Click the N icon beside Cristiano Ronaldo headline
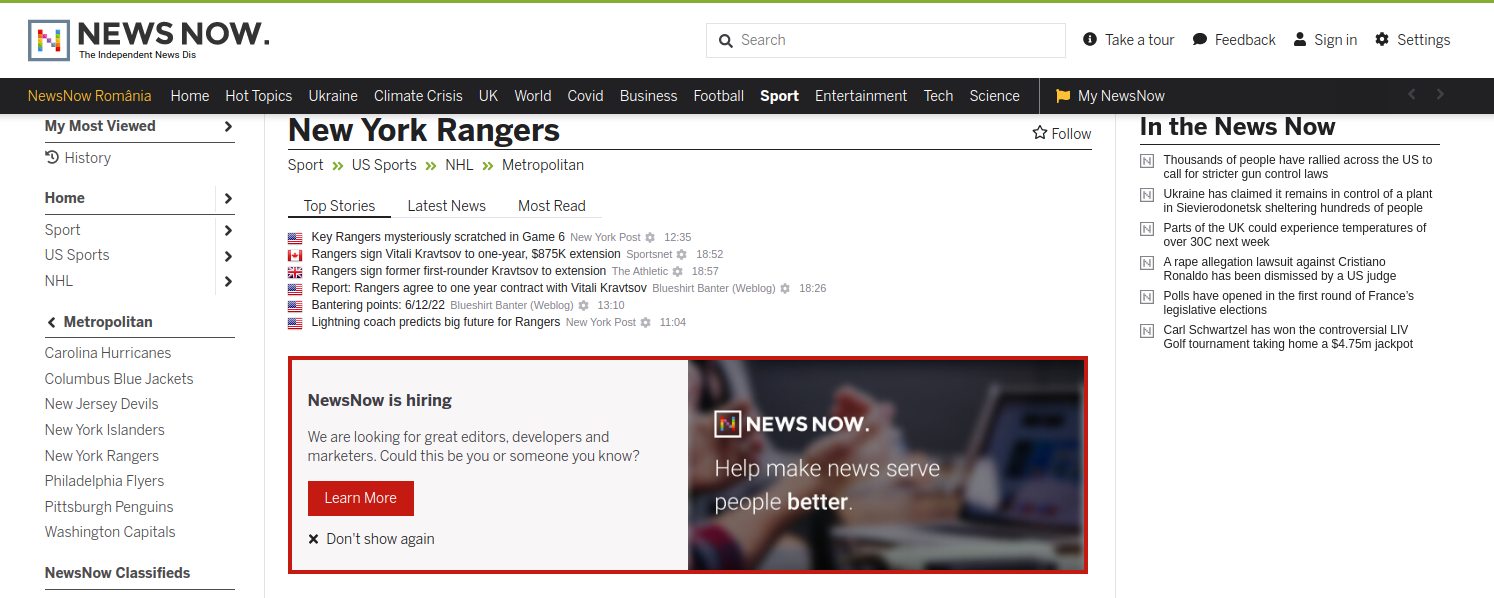The image size is (1494, 598). point(1147,263)
